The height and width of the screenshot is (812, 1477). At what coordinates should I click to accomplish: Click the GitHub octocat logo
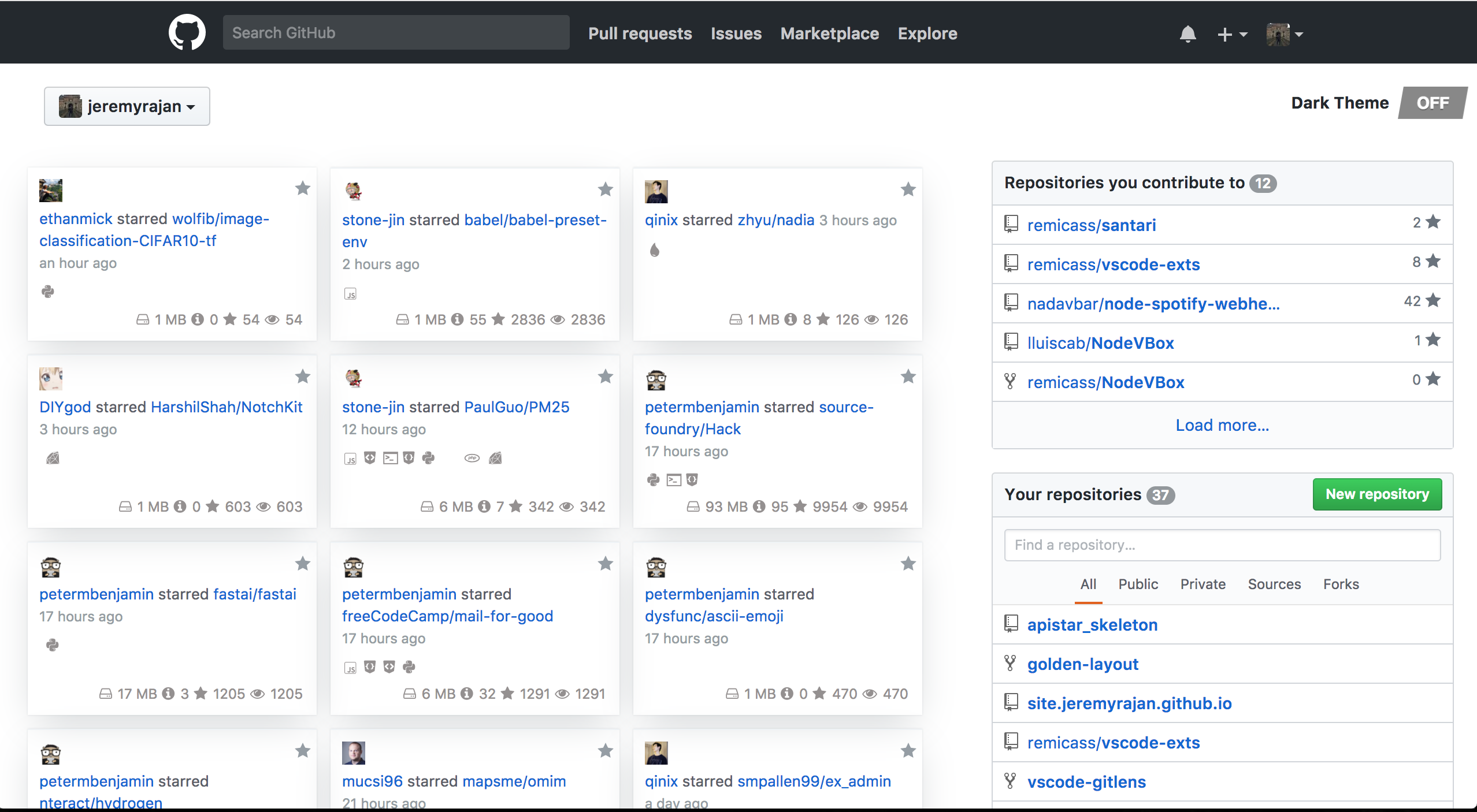[x=186, y=32]
